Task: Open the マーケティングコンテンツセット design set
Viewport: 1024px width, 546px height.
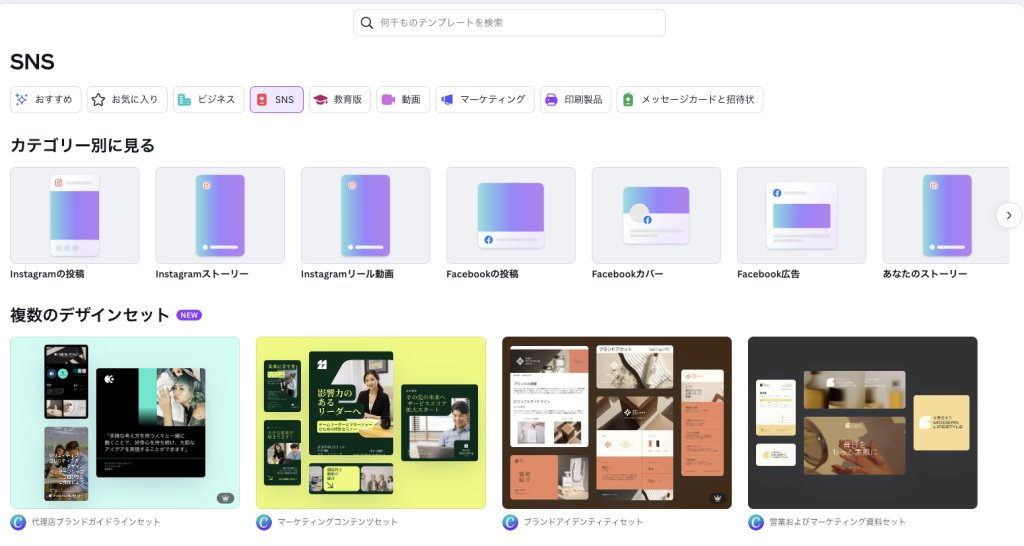Action: 371,422
